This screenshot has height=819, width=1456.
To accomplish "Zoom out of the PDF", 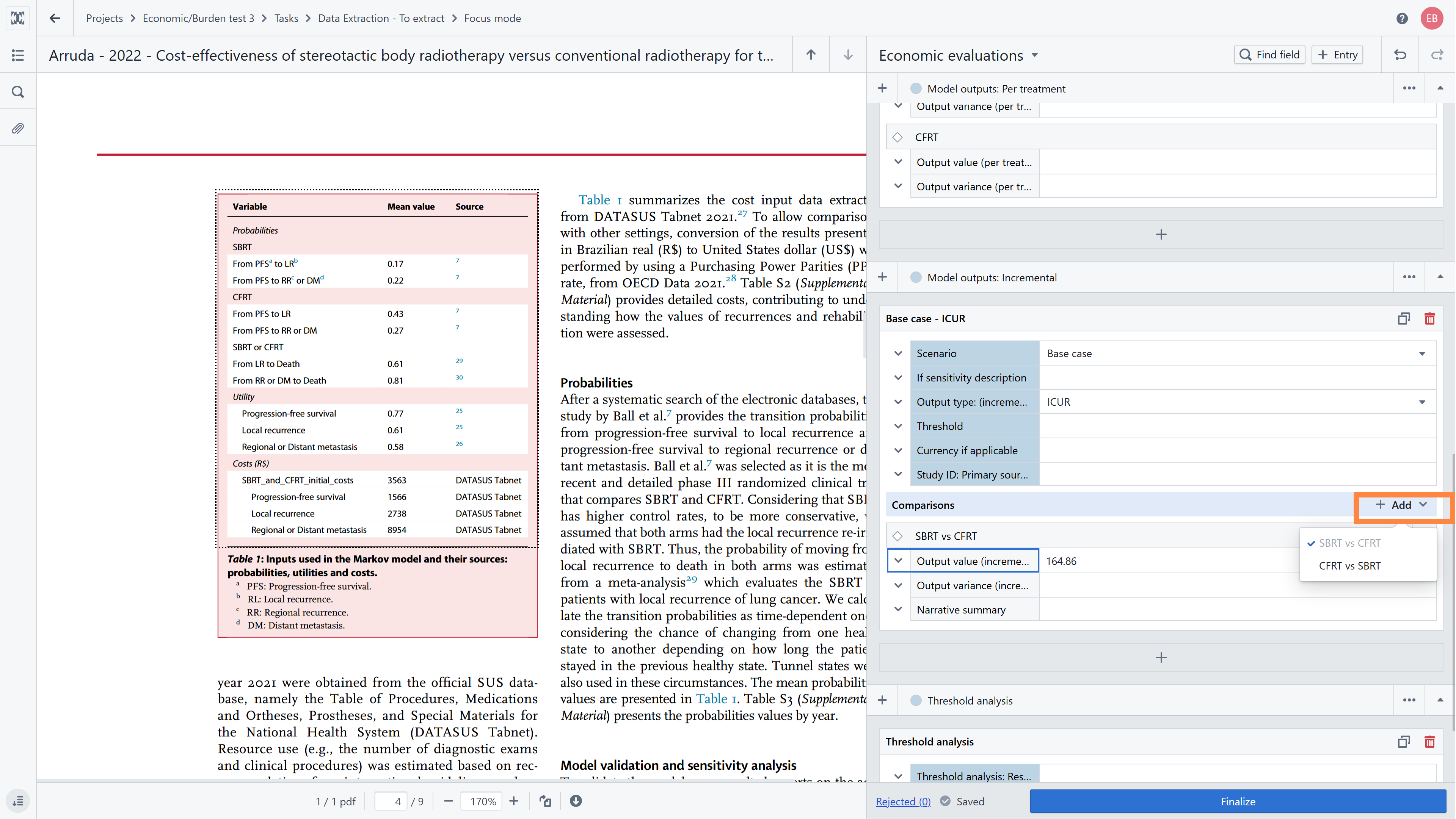I will pyautogui.click(x=448, y=801).
